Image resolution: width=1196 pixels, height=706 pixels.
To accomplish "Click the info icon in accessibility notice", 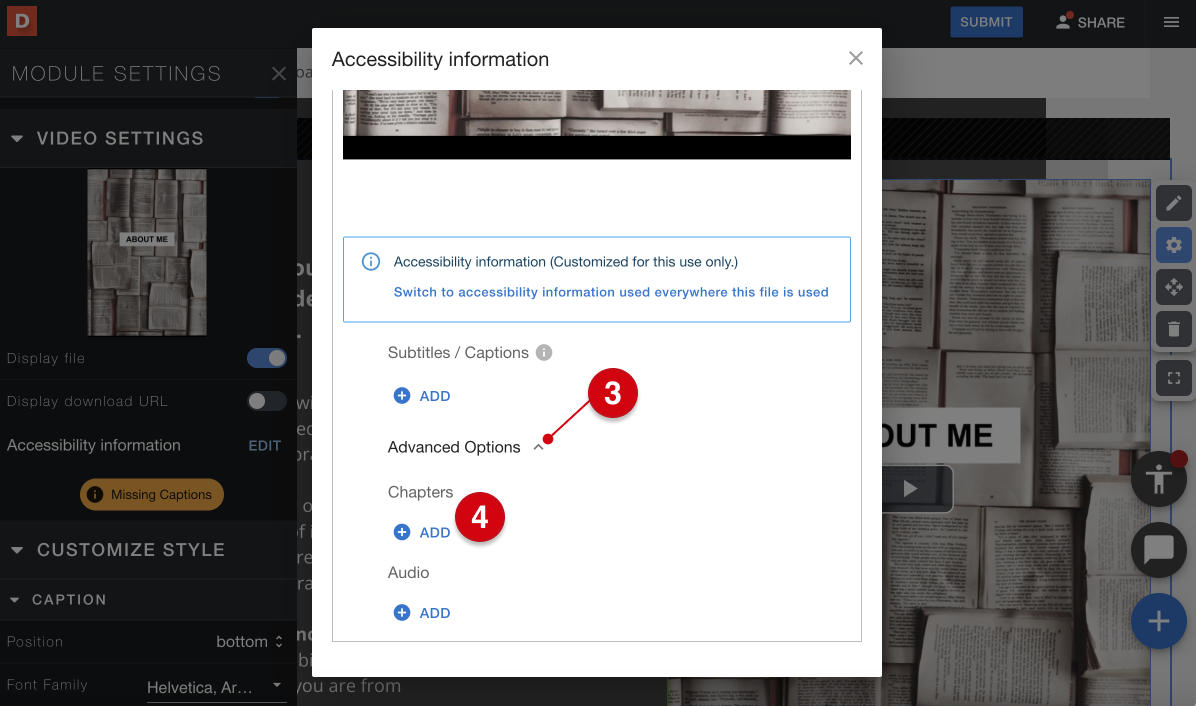I will [x=371, y=262].
